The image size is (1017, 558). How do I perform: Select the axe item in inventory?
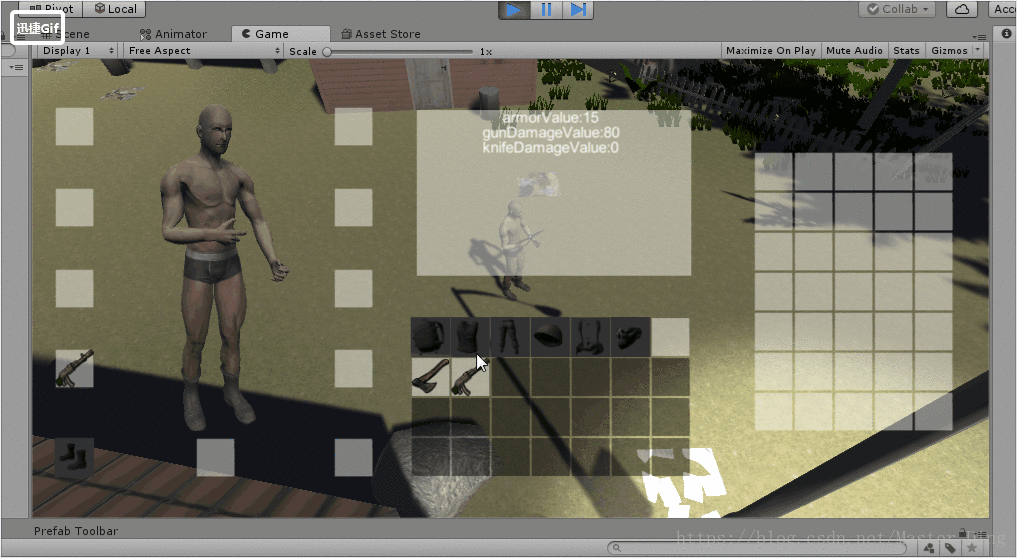point(431,376)
